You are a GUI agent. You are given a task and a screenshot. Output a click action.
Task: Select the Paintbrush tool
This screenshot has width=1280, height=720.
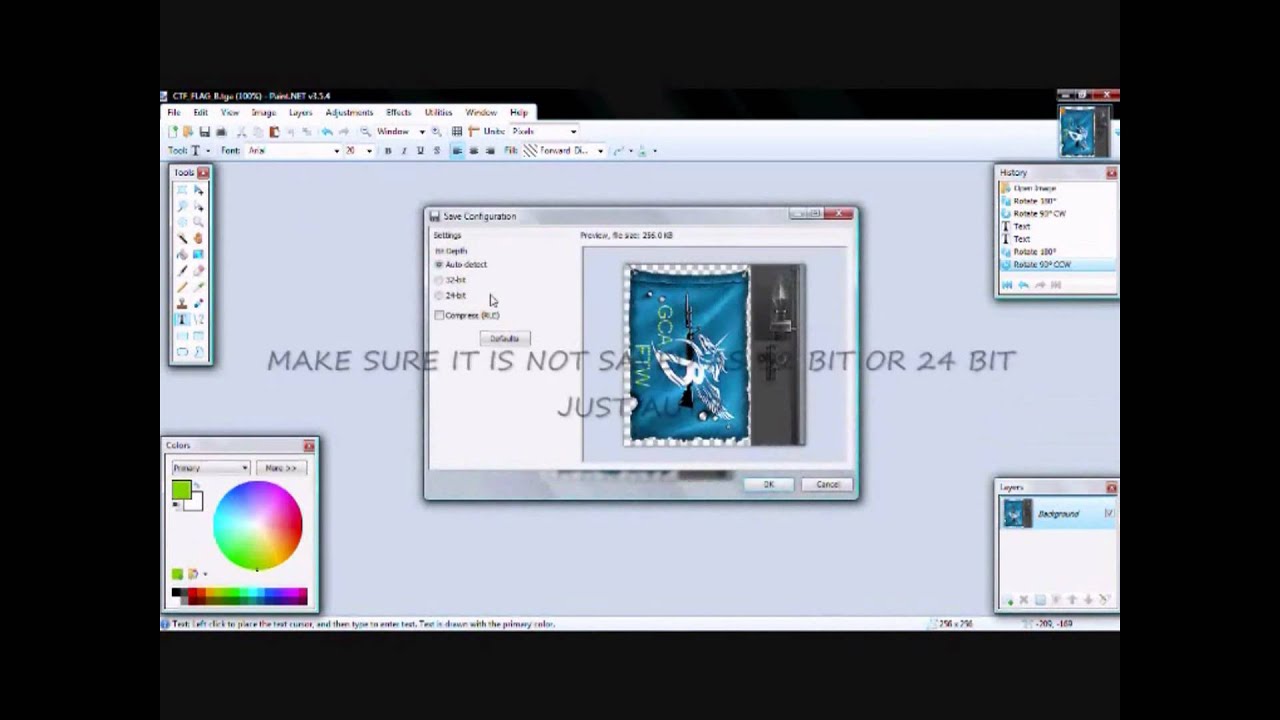click(x=182, y=271)
